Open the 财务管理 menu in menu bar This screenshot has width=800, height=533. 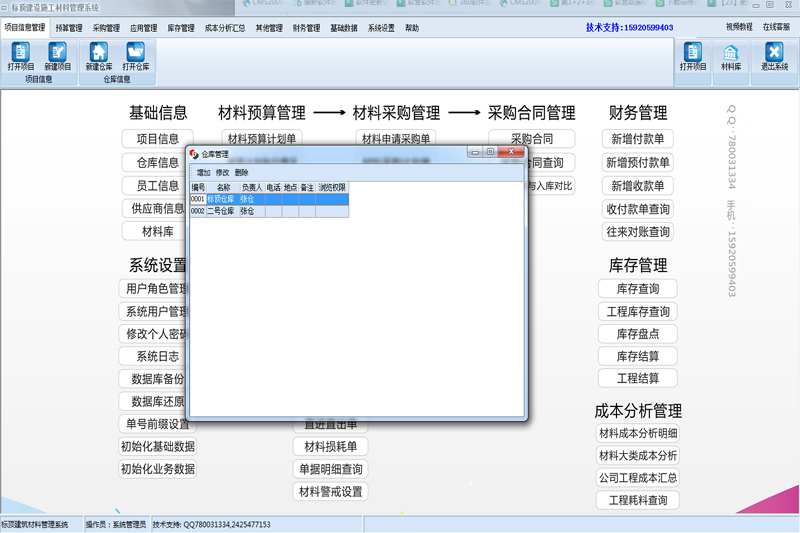(306, 28)
